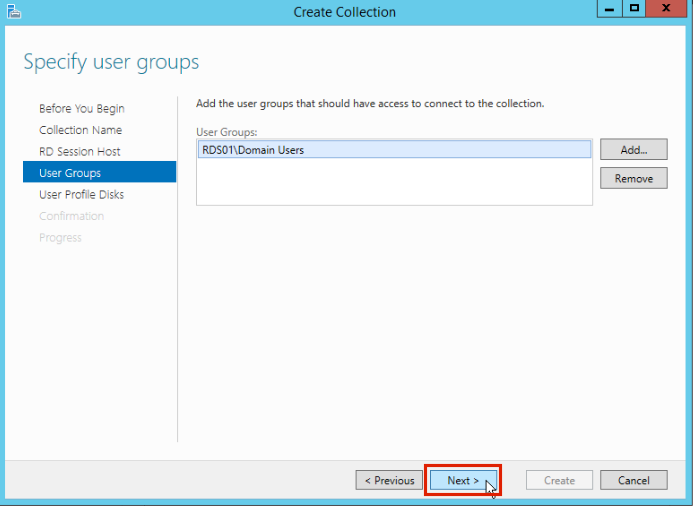The image size is (693, 506).
Task: Click the disabled Create button
Action: click(x=559, y=480)
